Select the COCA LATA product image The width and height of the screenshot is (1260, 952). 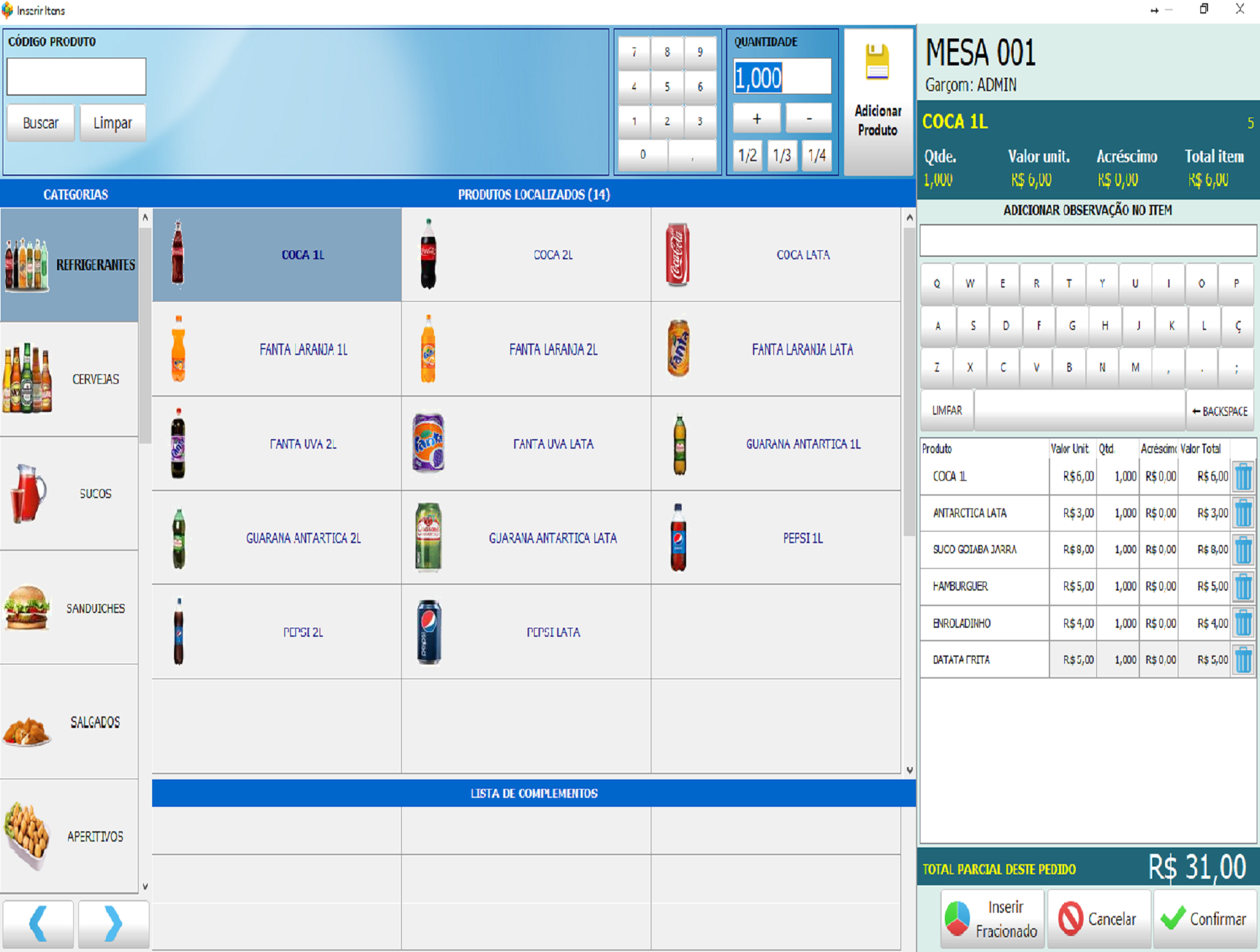pyautogui.click(x=678, y=255)
